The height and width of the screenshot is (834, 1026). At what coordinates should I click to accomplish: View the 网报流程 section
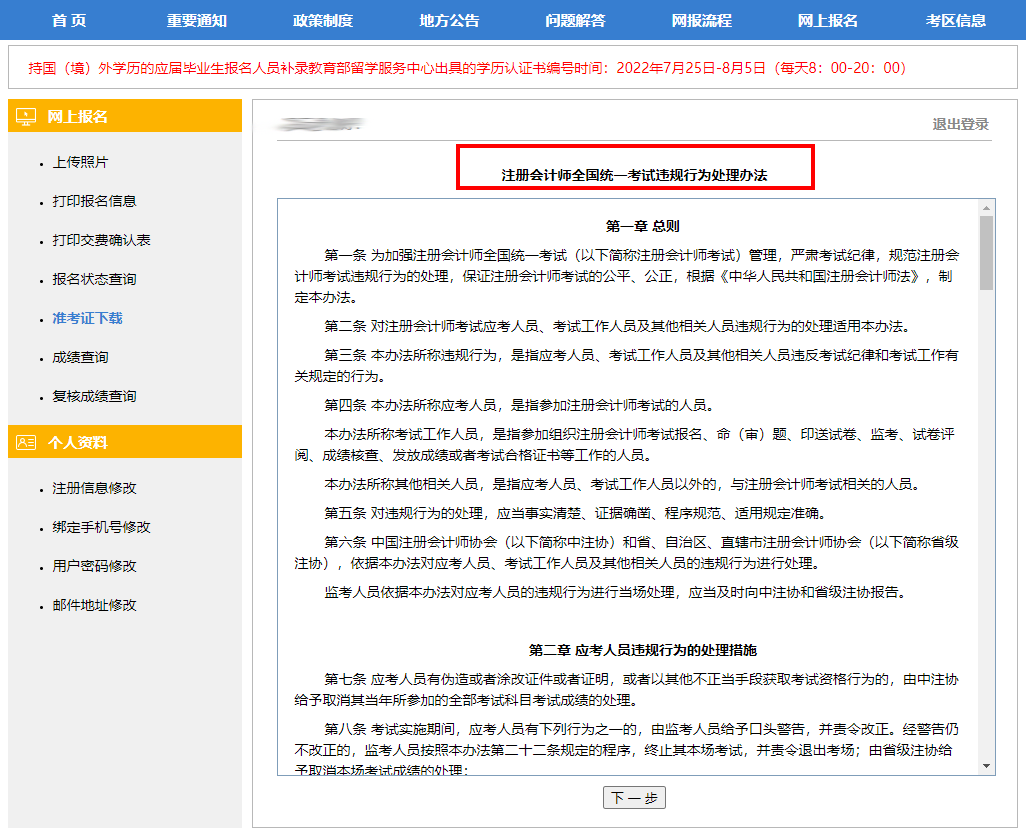[x=701, y=20]
